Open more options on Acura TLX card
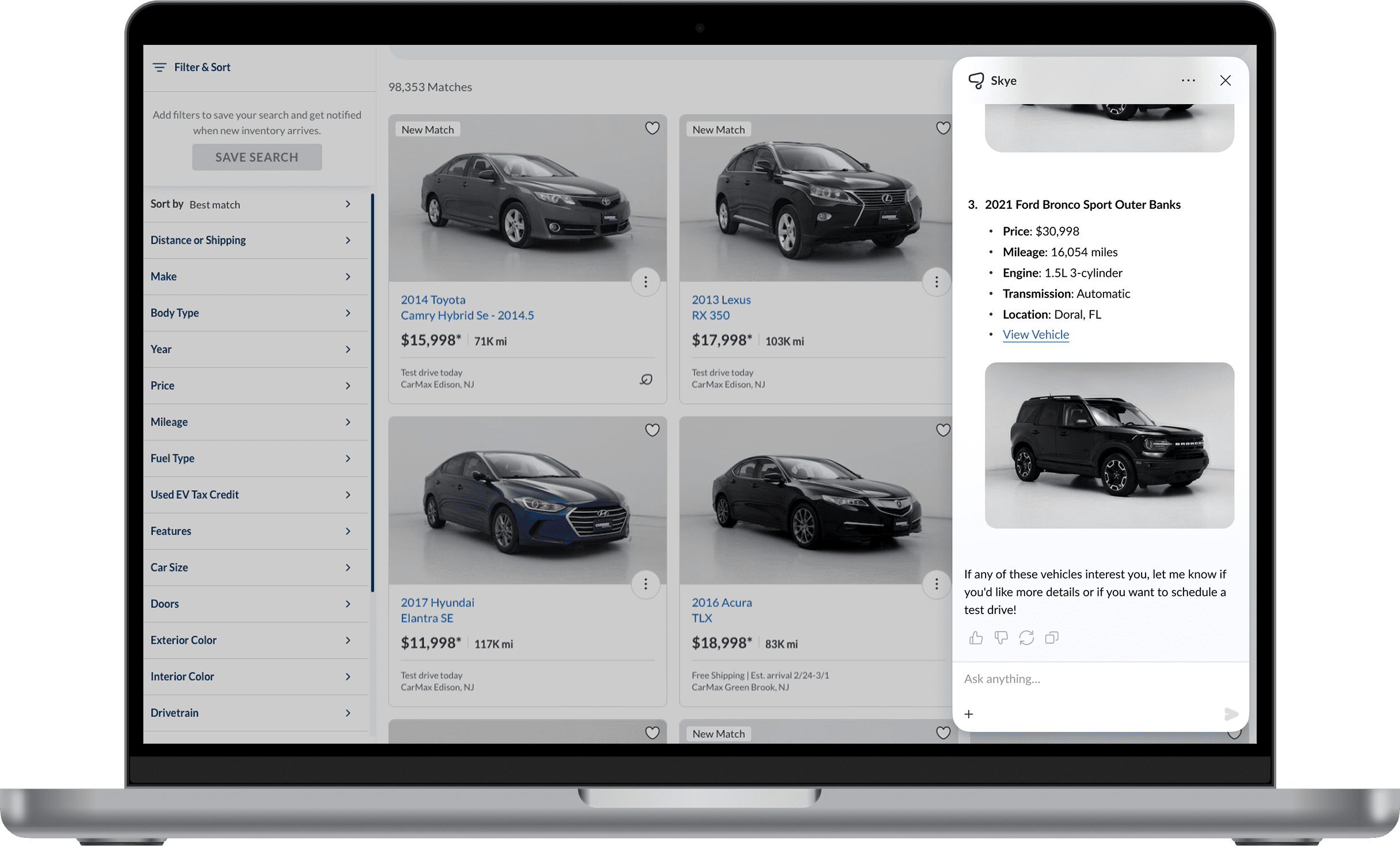Screen dimensions: 1400x846 pyautogui.click(x=937, y=584)
